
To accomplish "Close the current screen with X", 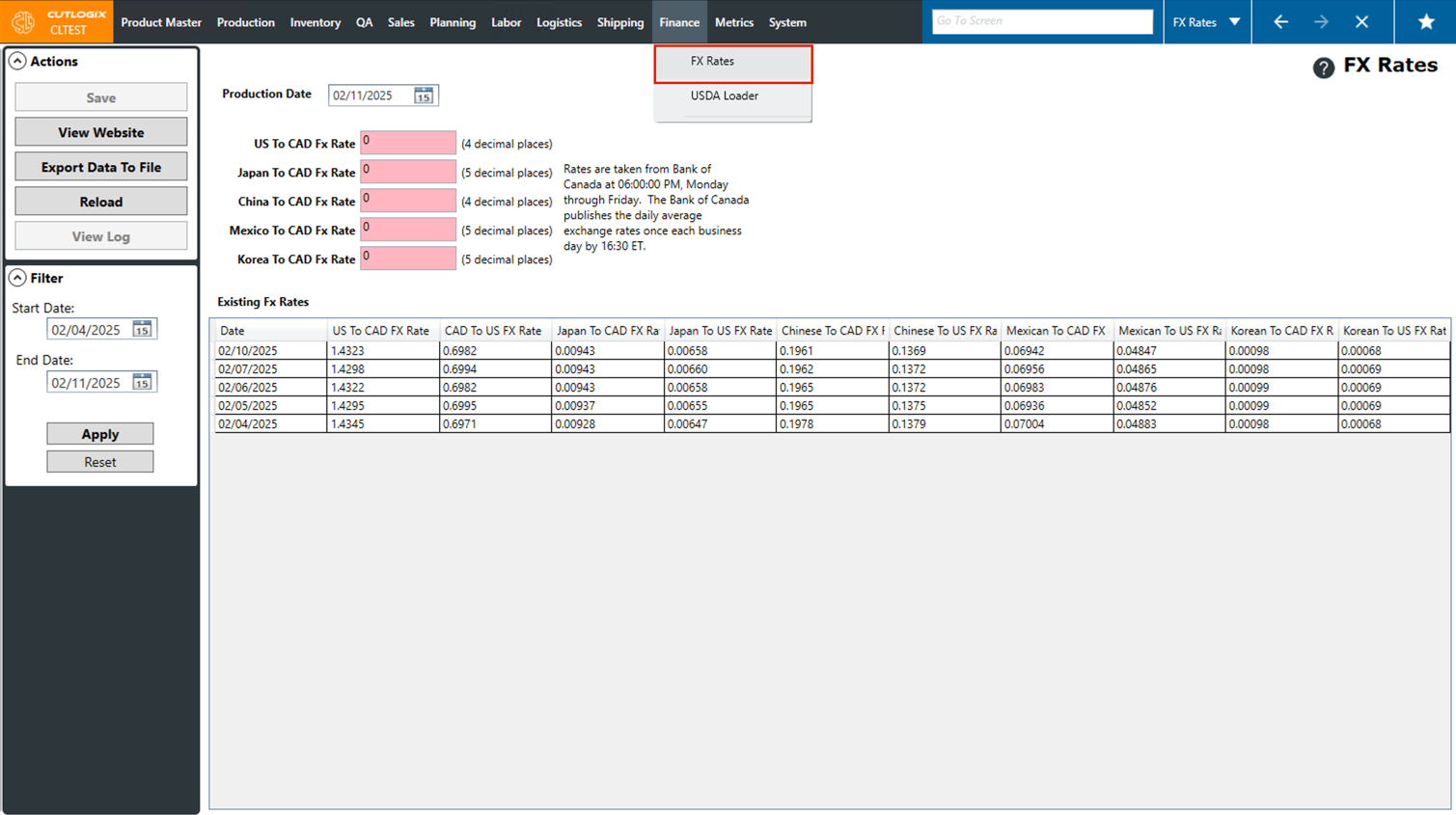I will point(1361,22).
